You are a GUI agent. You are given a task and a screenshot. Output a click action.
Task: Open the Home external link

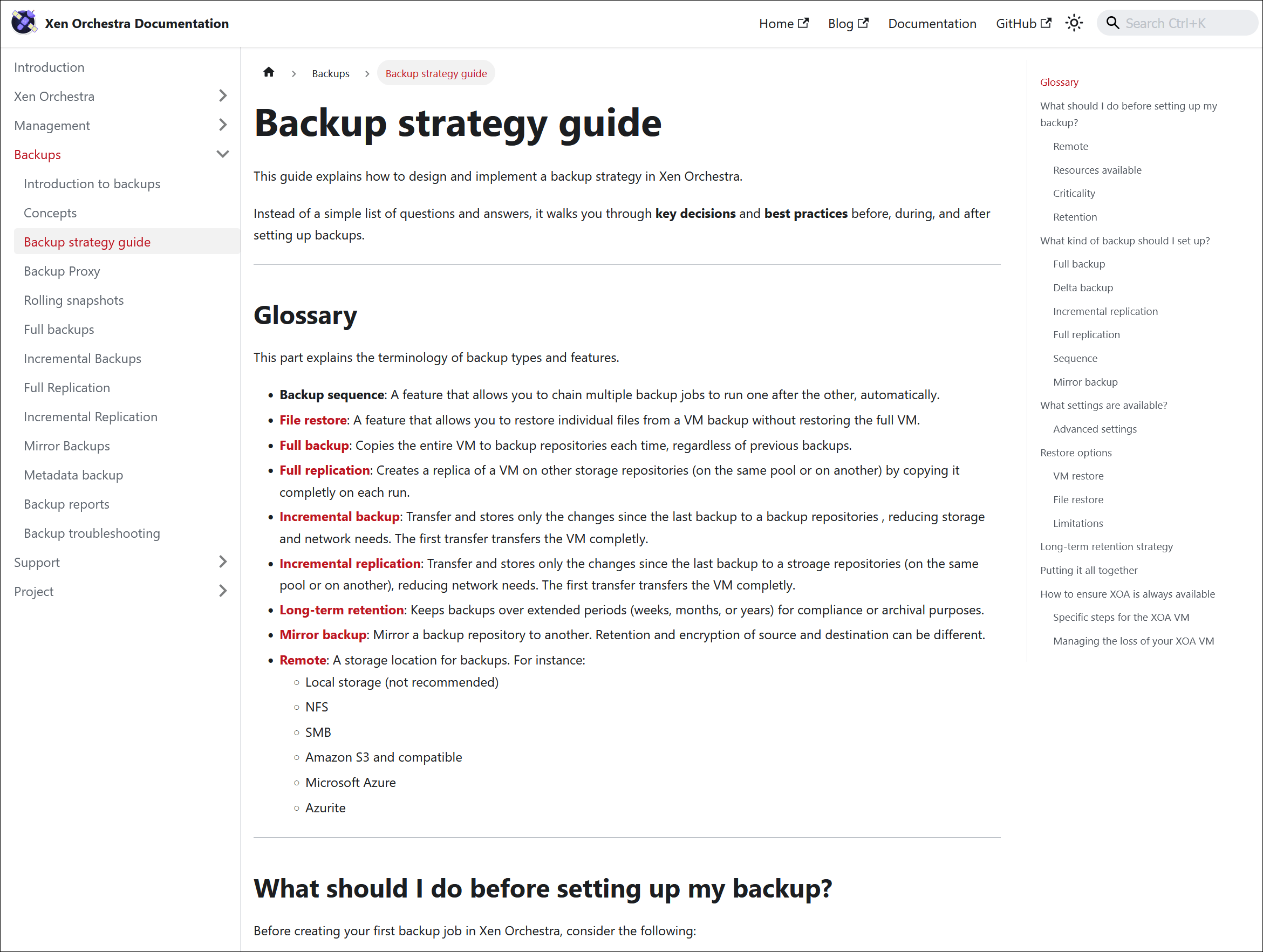tap(783, 23)
